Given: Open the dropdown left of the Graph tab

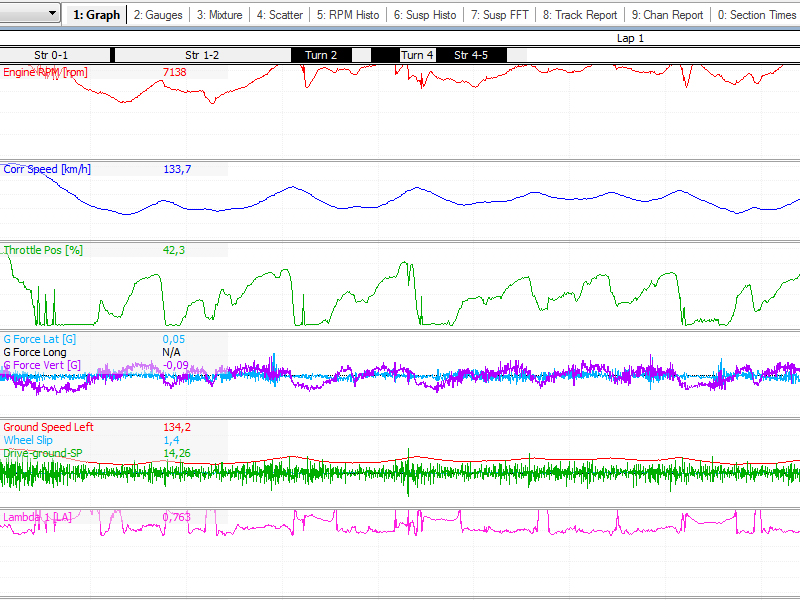Looking at the screenshot, I should pos(52,14).
